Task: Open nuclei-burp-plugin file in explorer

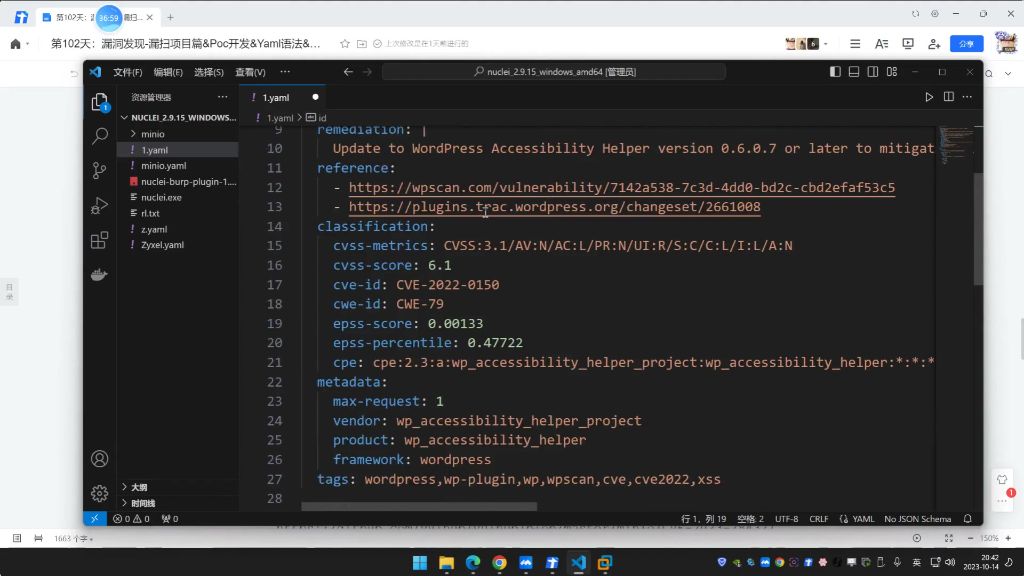Action: point(178,182)
